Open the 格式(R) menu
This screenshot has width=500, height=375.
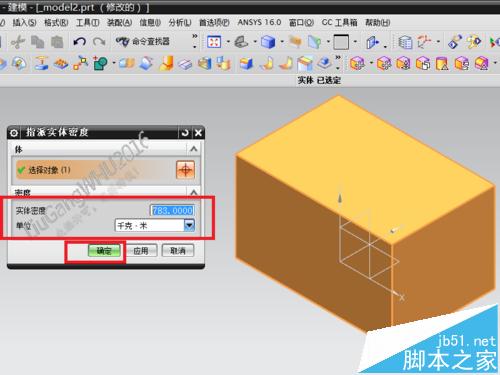56,23
